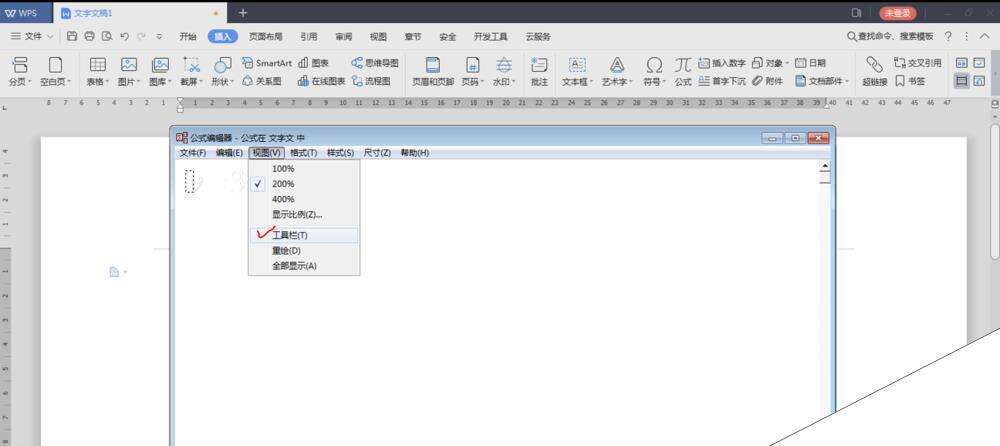Switch to the 开始 ribbon tab
Image resolution: width=1000 pixels, height=446 pixels.
click(x=188, y=37)
